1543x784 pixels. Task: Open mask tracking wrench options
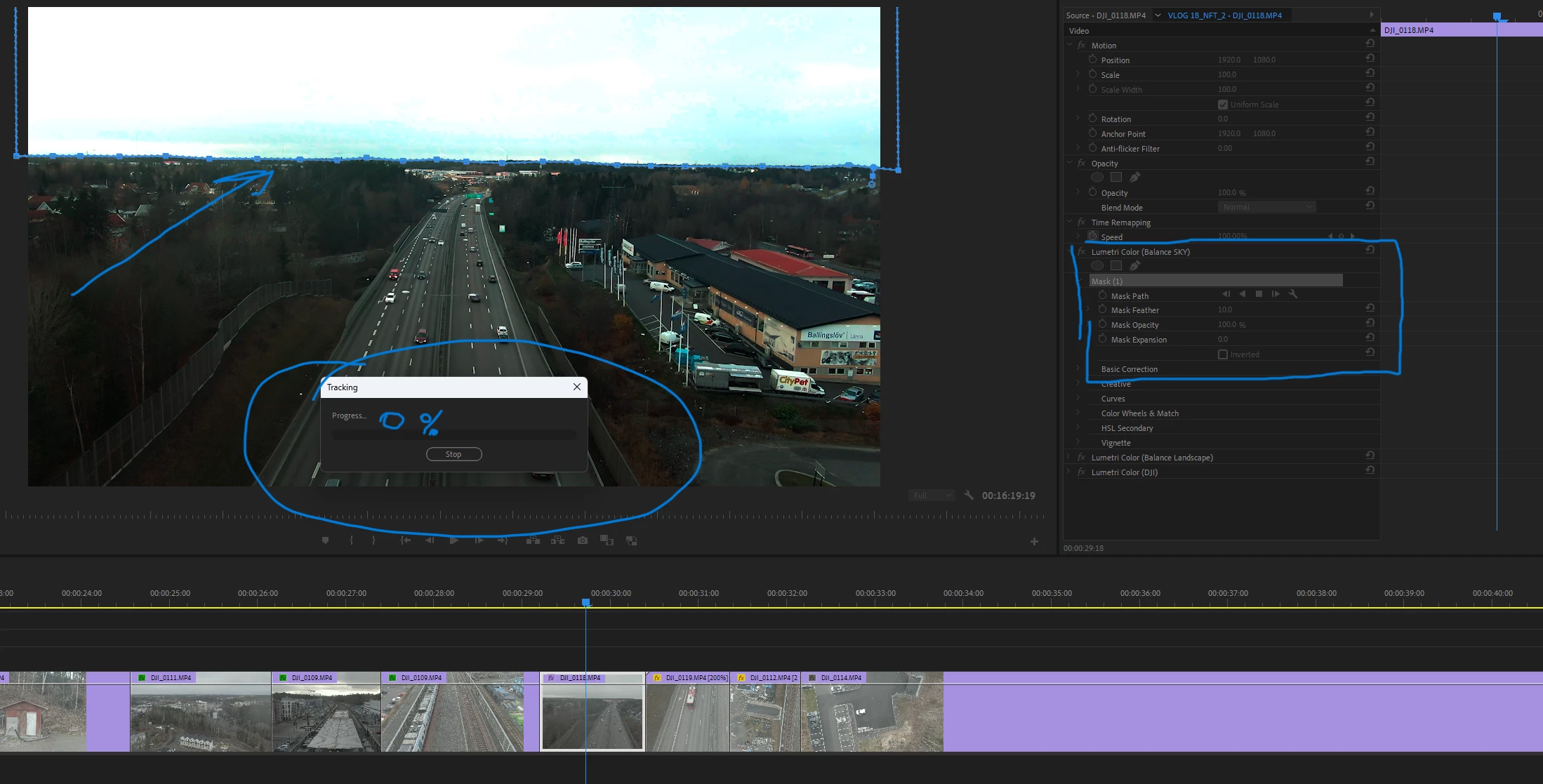[x=1292, y=294]
